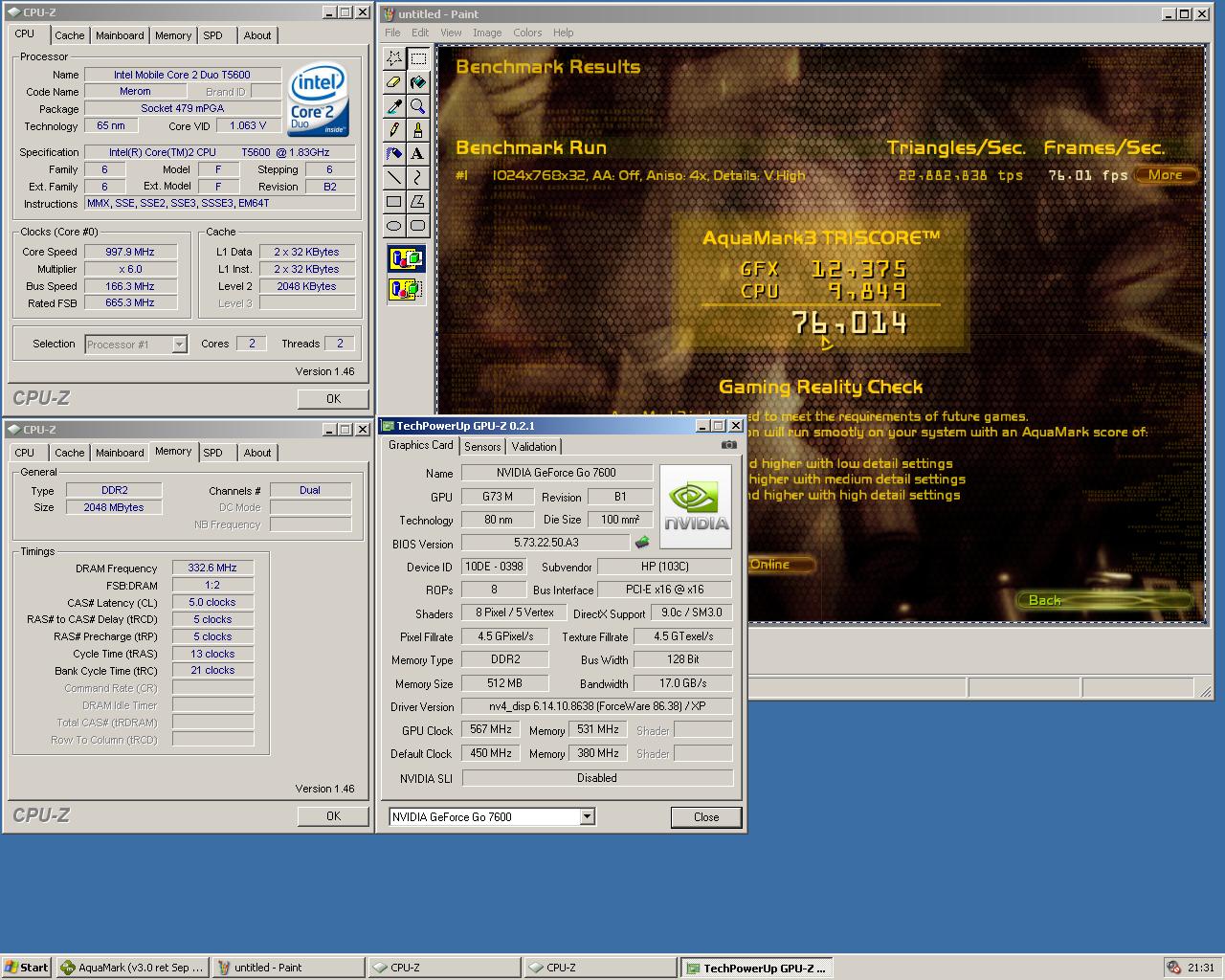
Task: Open Mainboard tab in bottom CPU-Z window
Action: 120,453
